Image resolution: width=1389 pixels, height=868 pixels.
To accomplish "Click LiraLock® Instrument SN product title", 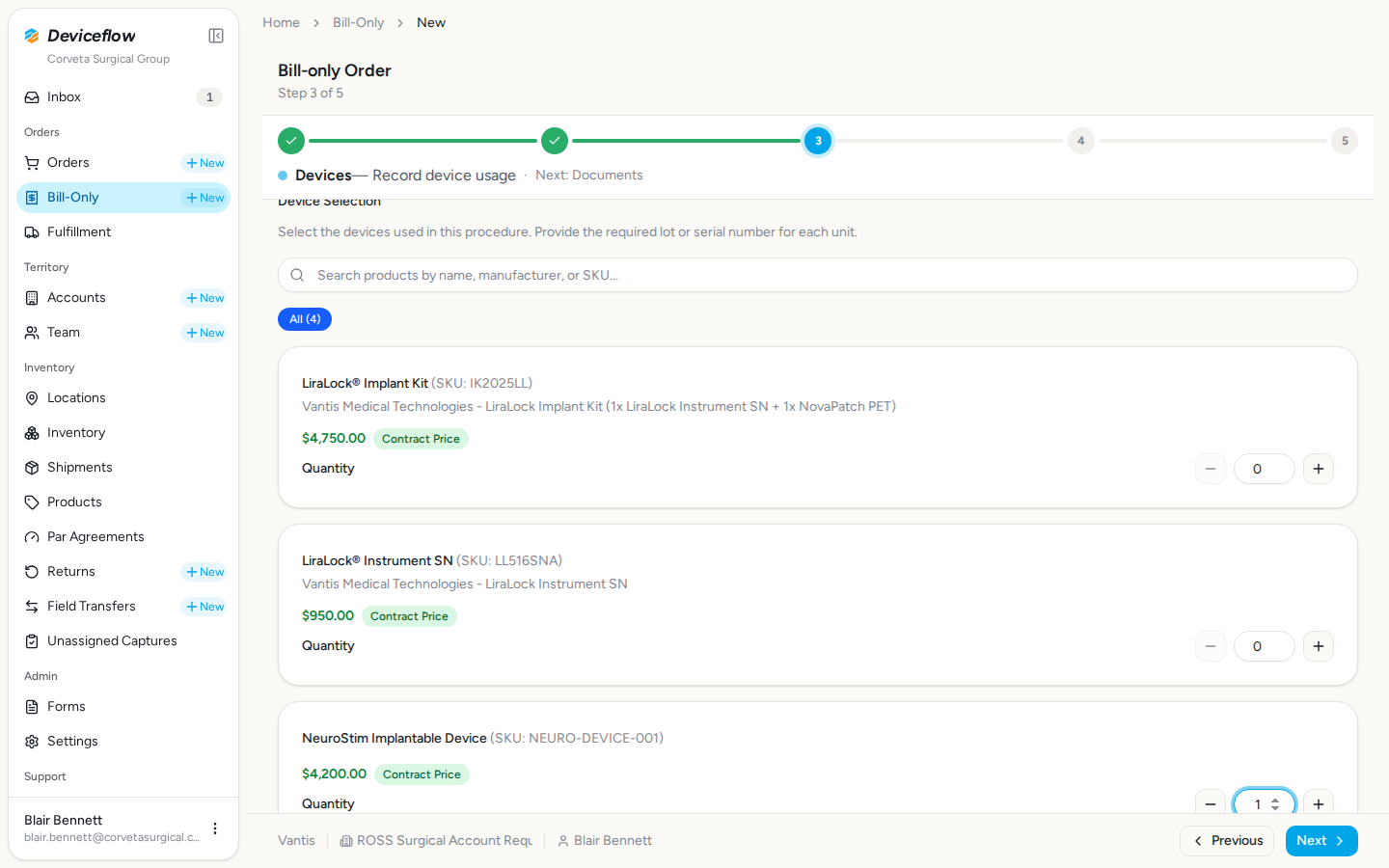I will point(377,560).
